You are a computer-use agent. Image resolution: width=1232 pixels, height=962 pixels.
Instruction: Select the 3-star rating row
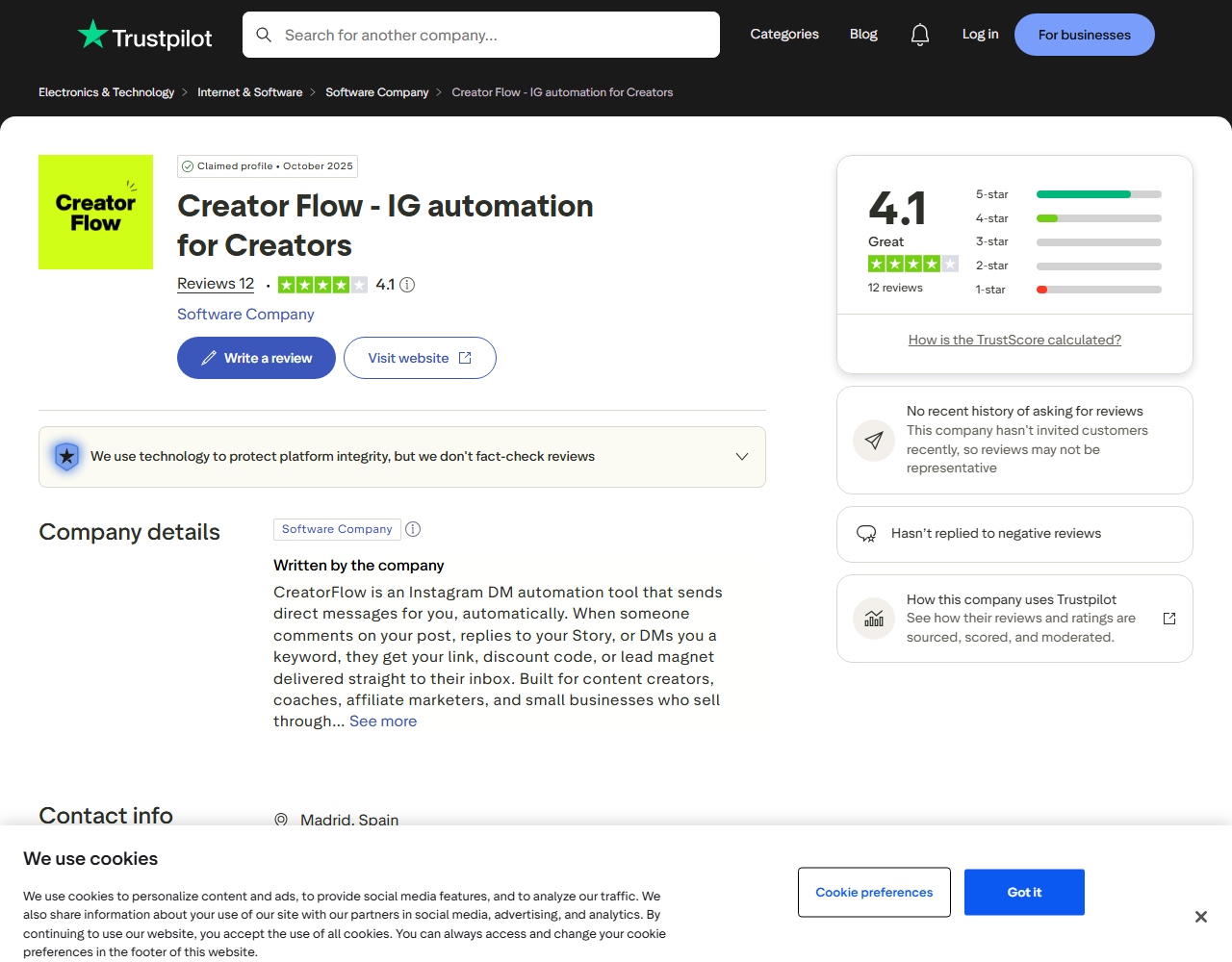(1068, 242)
